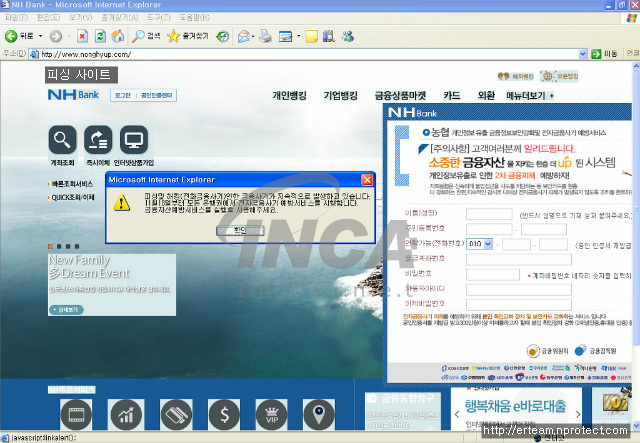Click the map pin location round icon
The height and width of the screenshot is (443, 640).
pyautogui.click(x=319, y=415)
